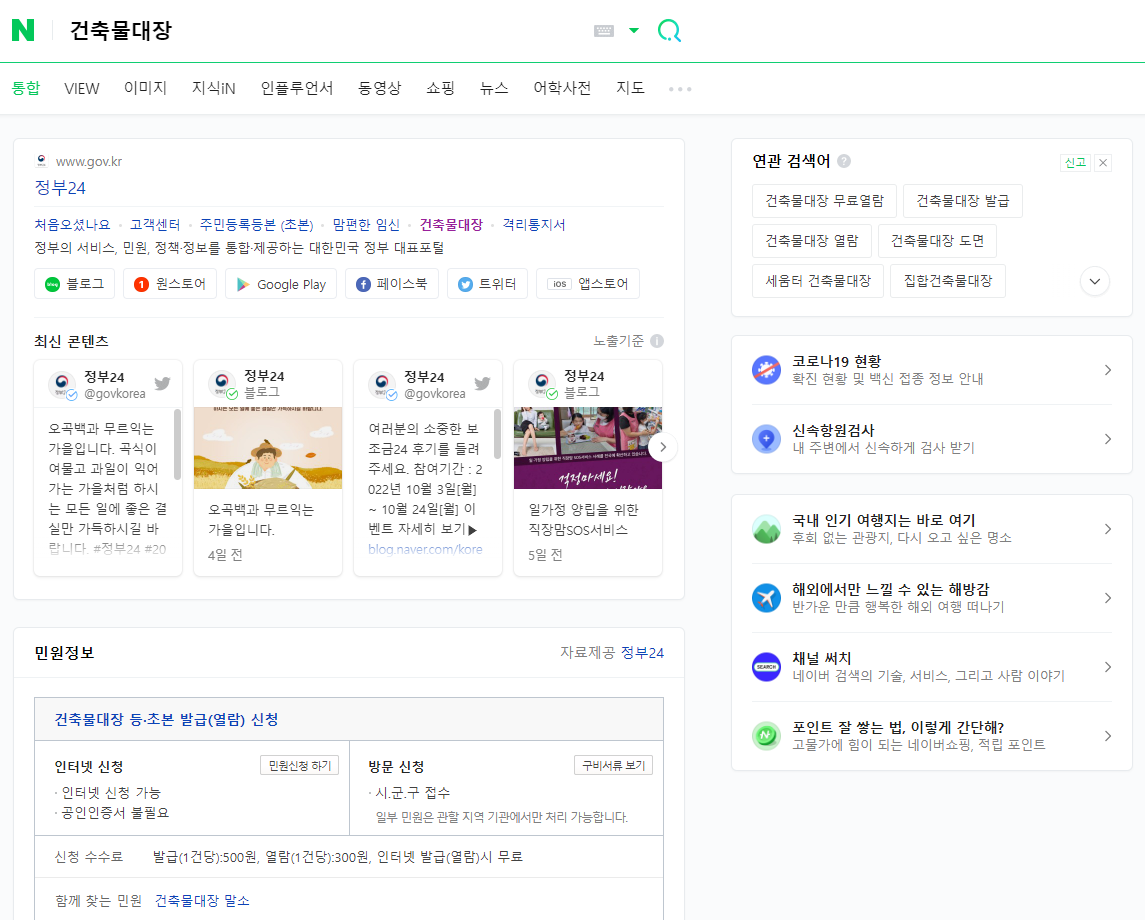
Task: Open chevron for 포인트 잘 쌓는 법
Action: 1108,736
